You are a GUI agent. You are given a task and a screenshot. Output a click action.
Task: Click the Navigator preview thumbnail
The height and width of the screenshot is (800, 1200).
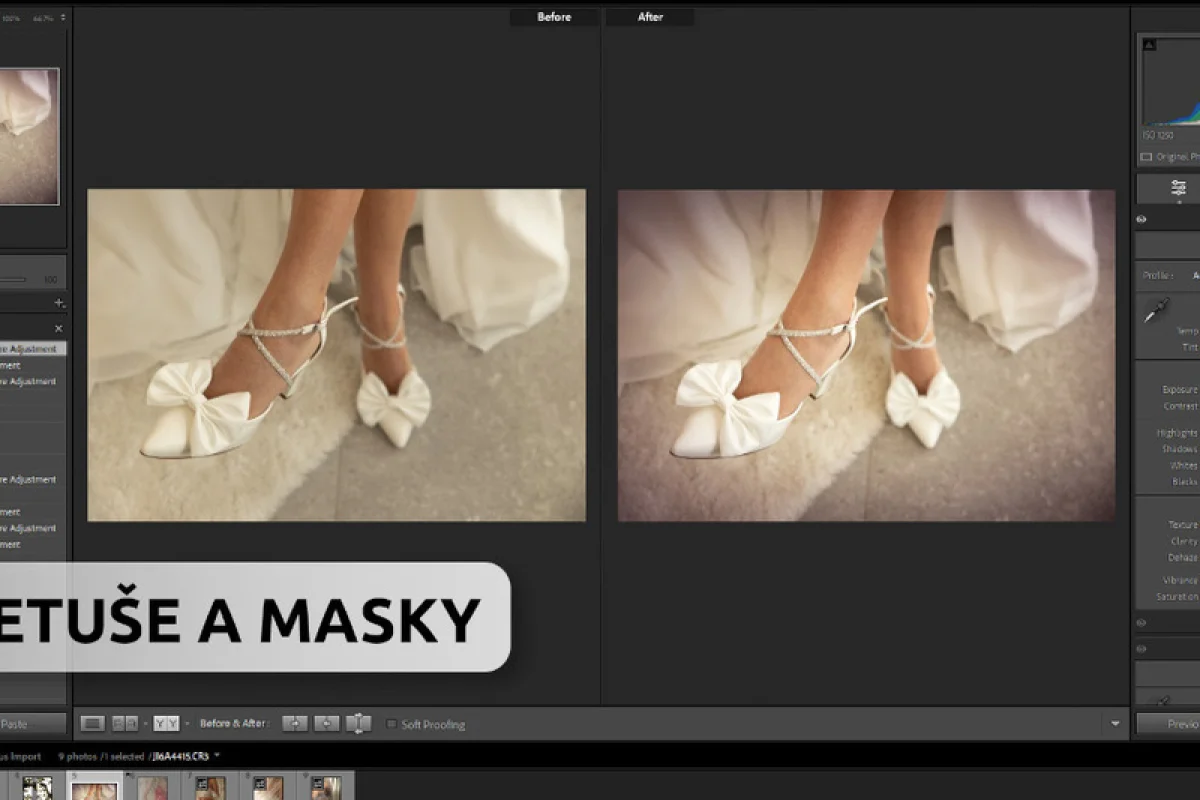(x=29, y=137)
